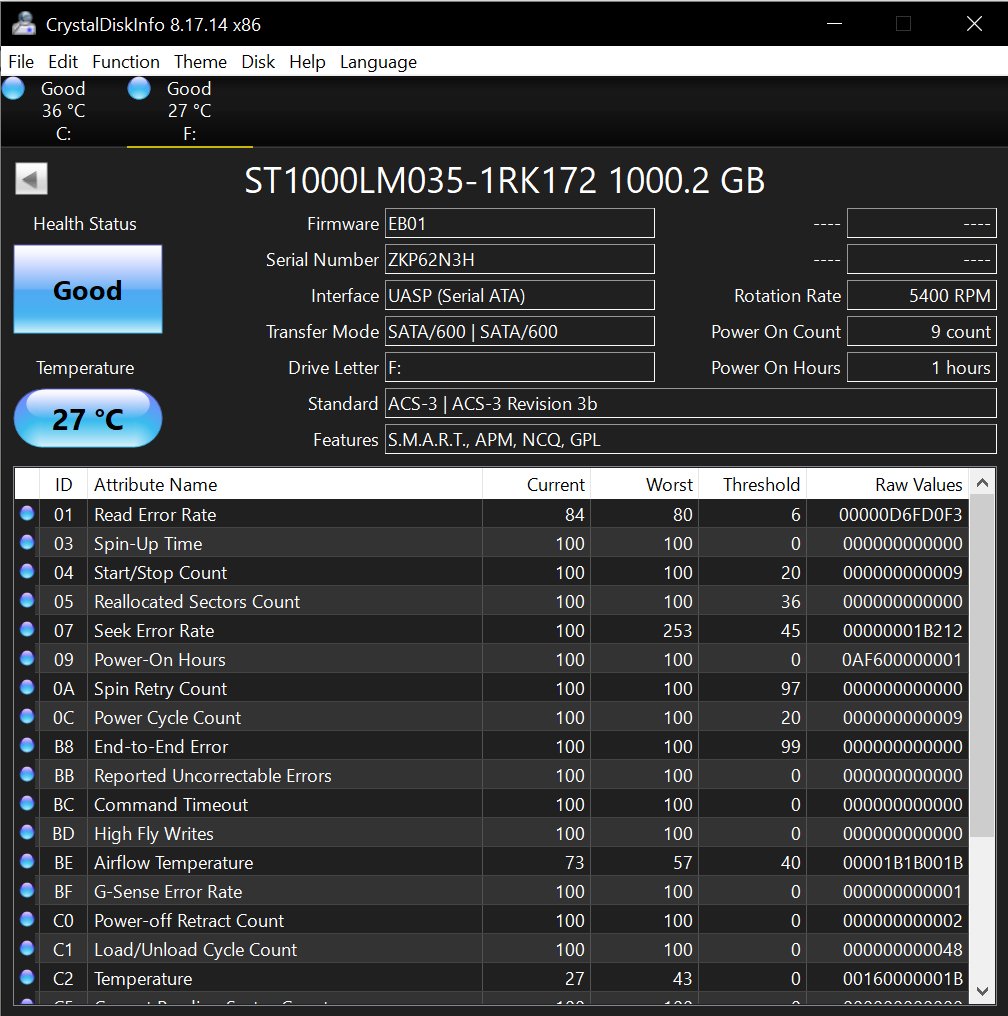Click the status dot for Load/Unload Cycle Count
Viewport: 1008px width, 1016px height.
(27, 948)
